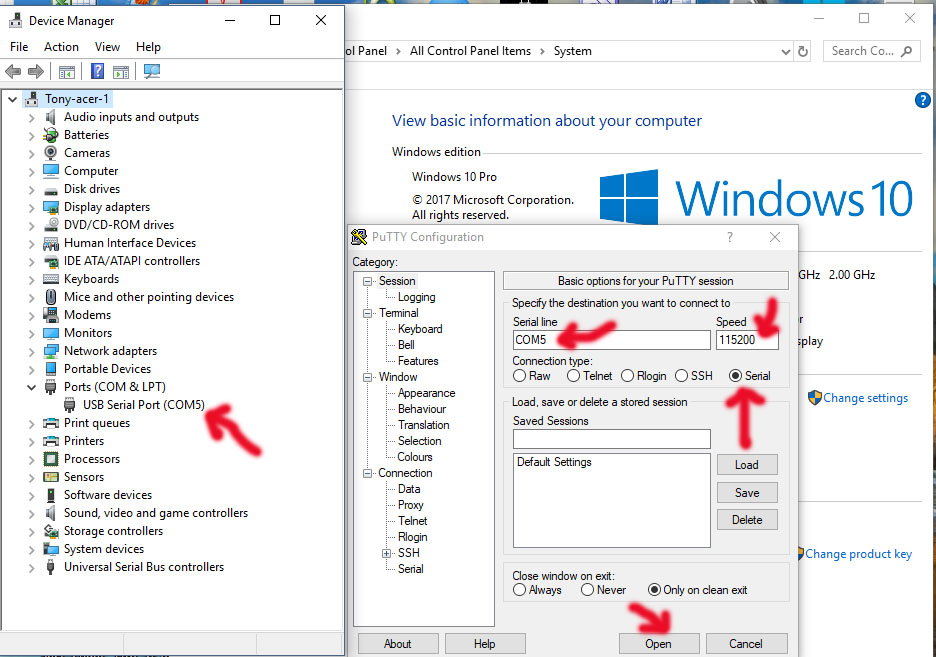This screenshot has height=657, width=936.
Task: Select the Serial connection type radio button
Action: tap(735, 376)
